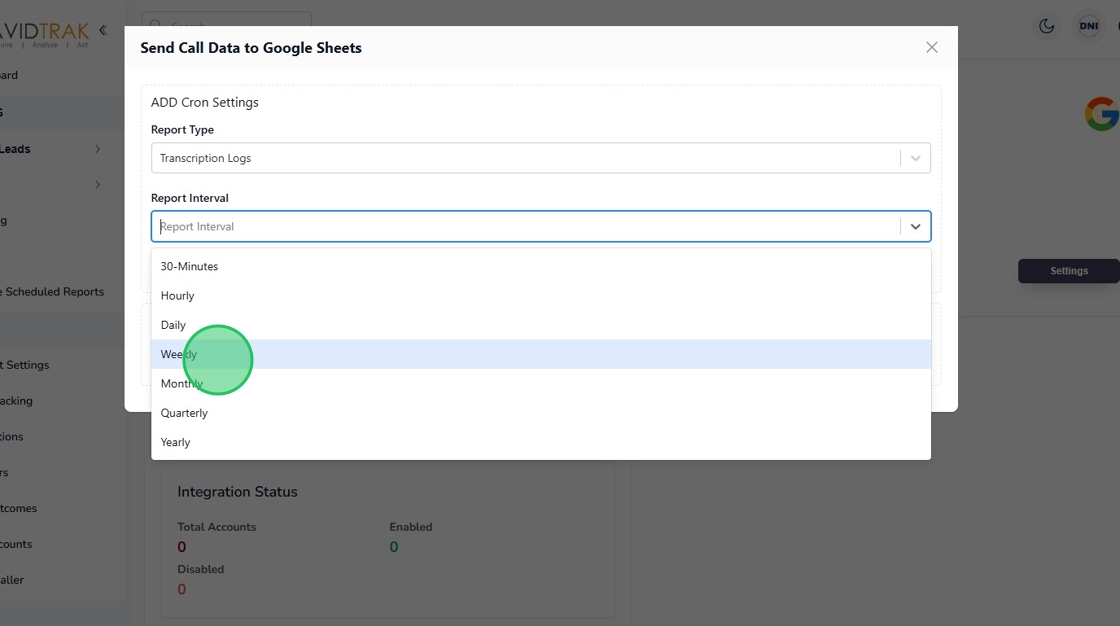Collapse the Report Interval dropdown arrow
Image resolution: width=1120 pixels, height=626 pixels.
[x=915, y=227]
